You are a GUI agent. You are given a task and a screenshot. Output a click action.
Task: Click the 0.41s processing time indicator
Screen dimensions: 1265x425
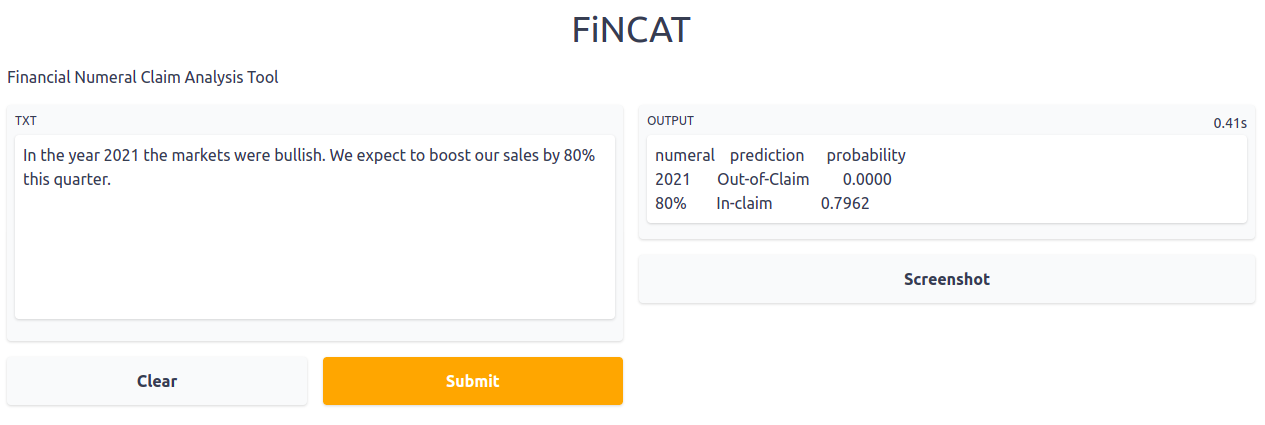pyautogui.click(x=1230, y=123)
